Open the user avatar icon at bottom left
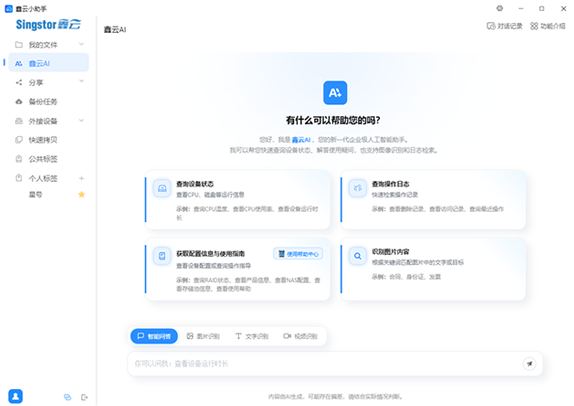 click(x=15, y=396)
